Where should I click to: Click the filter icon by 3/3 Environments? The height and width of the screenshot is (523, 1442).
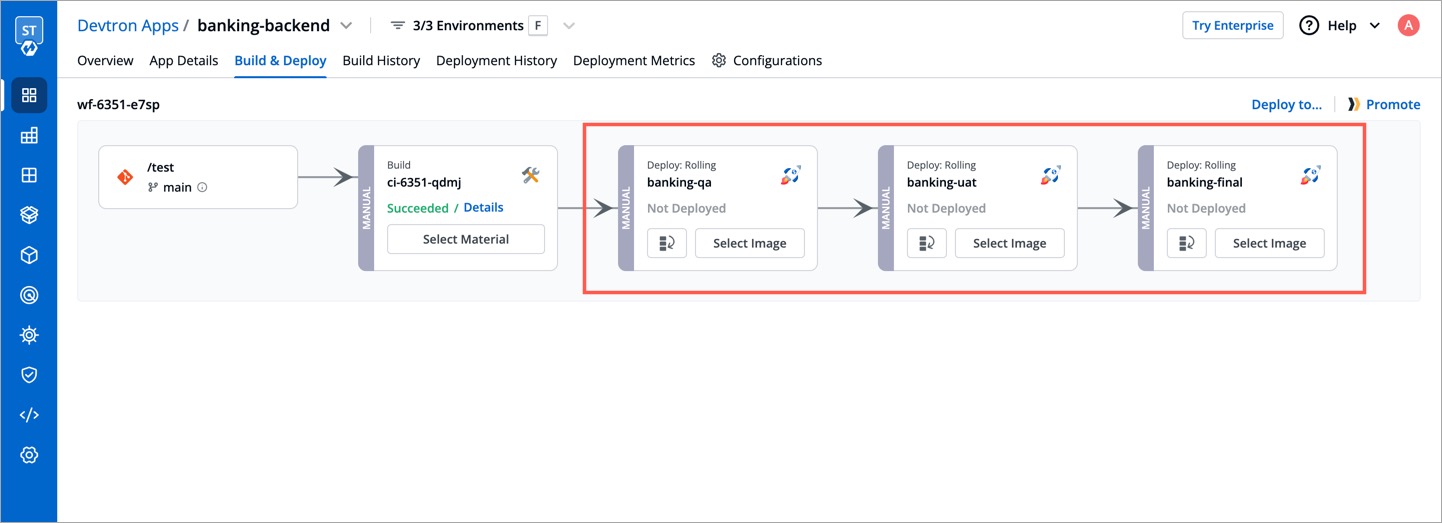point(398,25)
